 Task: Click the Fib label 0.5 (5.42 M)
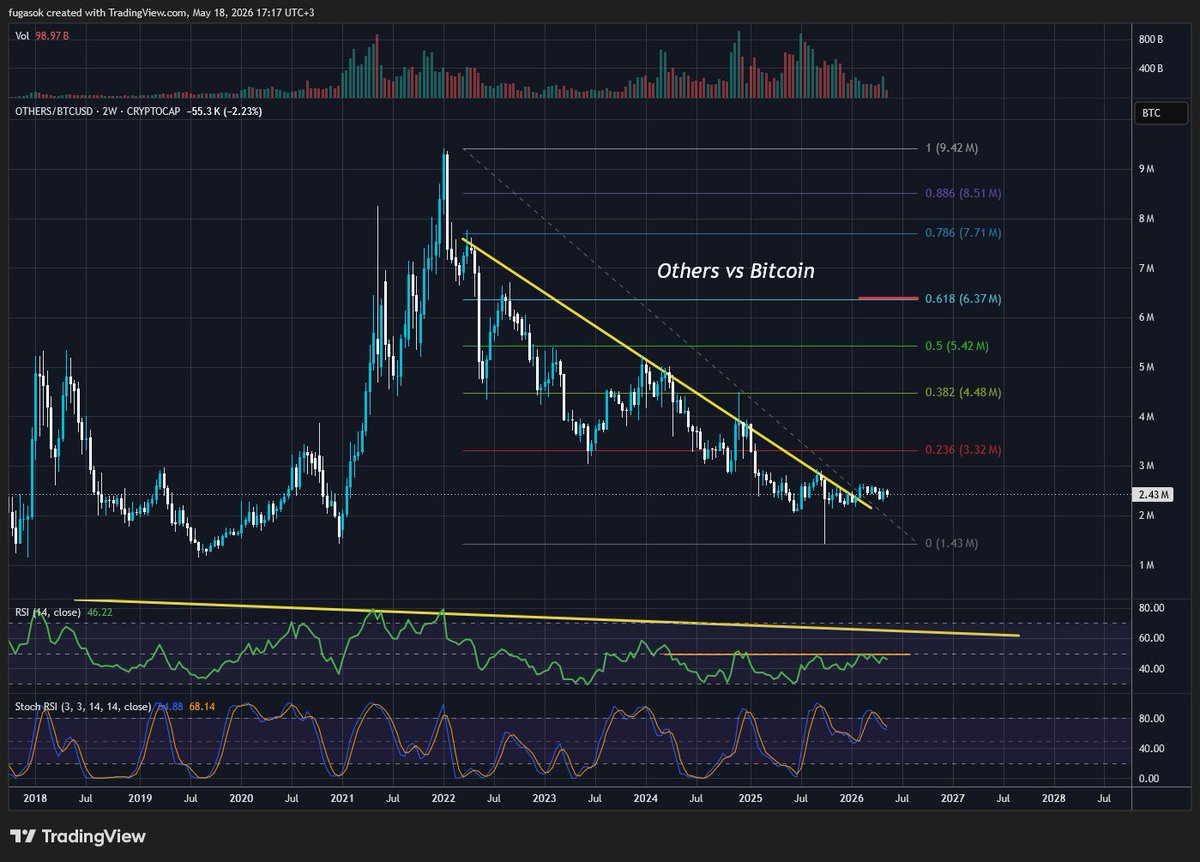tap(956, 346)
